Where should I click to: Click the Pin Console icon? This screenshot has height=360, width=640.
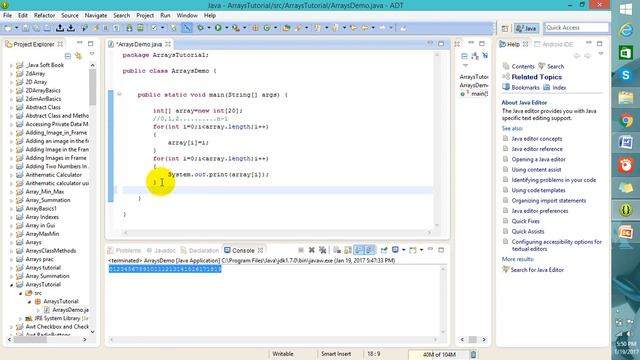[x=384, y=250]
